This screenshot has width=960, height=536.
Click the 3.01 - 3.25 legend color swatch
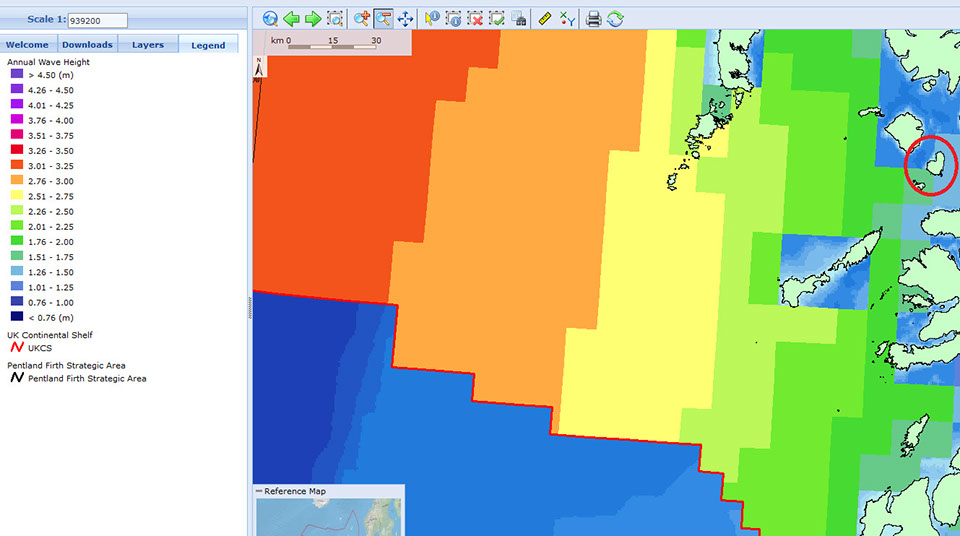(16, 166)
